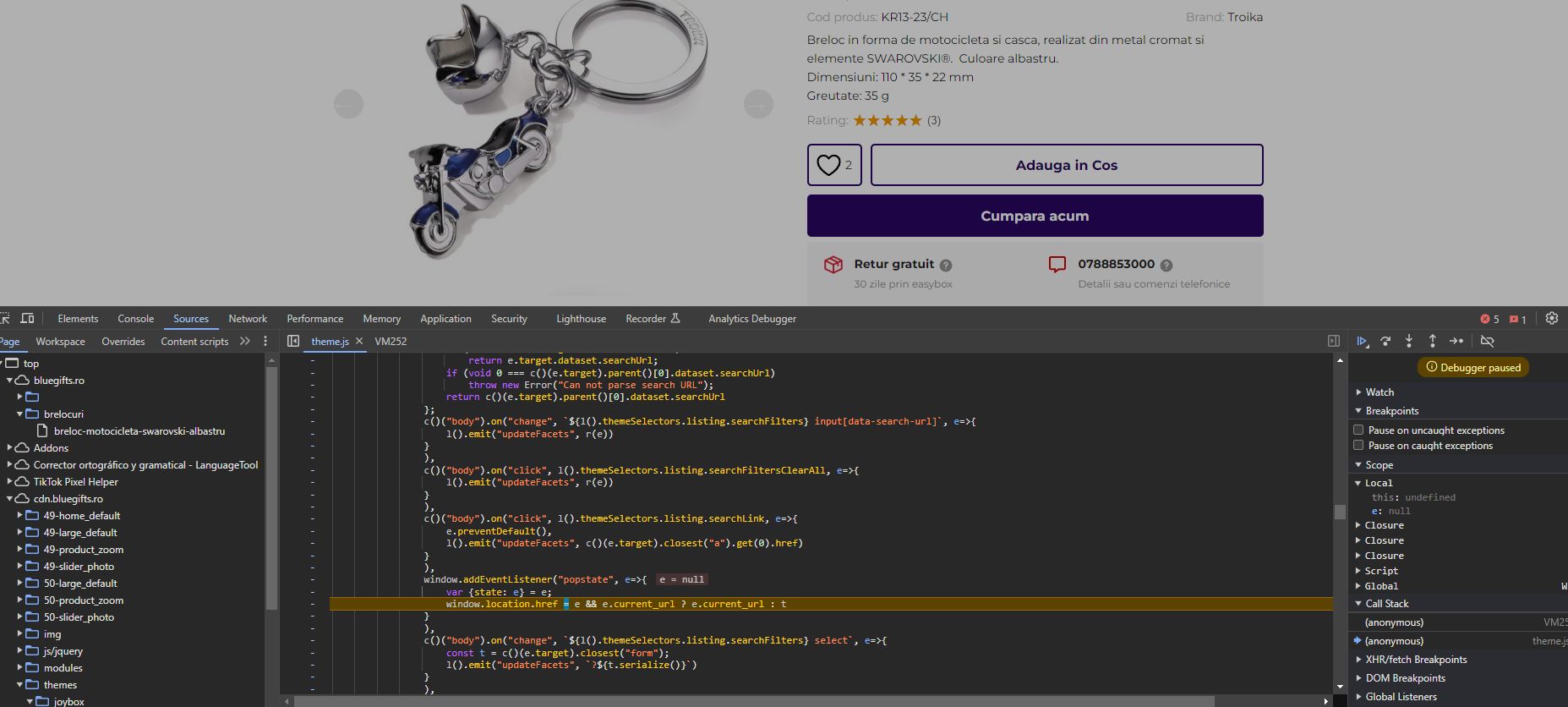Click the file navigator scrollbar
Screen dimensions: 1568x707
271,488
